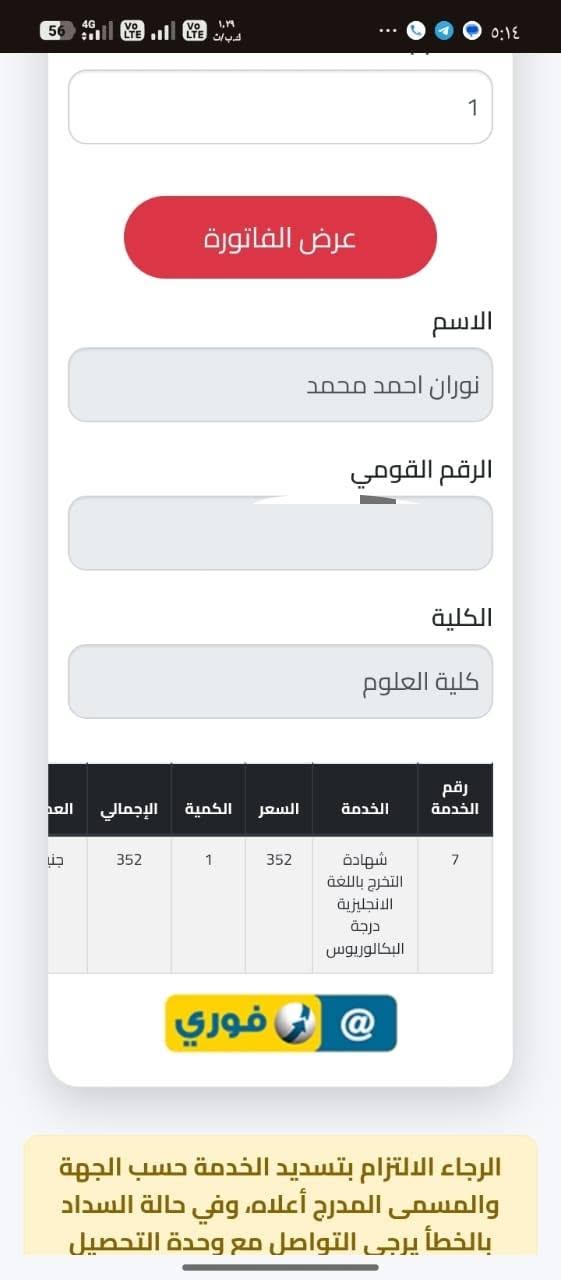Tap the red عرض الفاتورة button
The width and height of the screenshot is (561, 1280).
coord(280,238)
